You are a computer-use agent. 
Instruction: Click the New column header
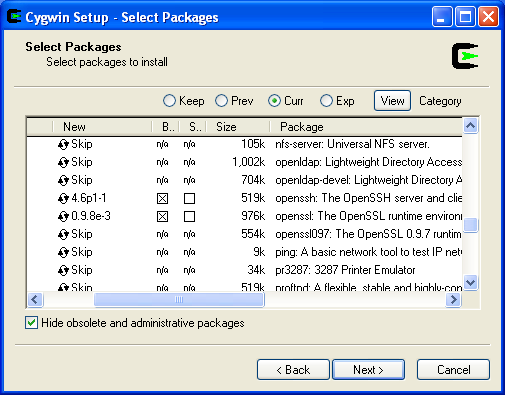point(102,127)
